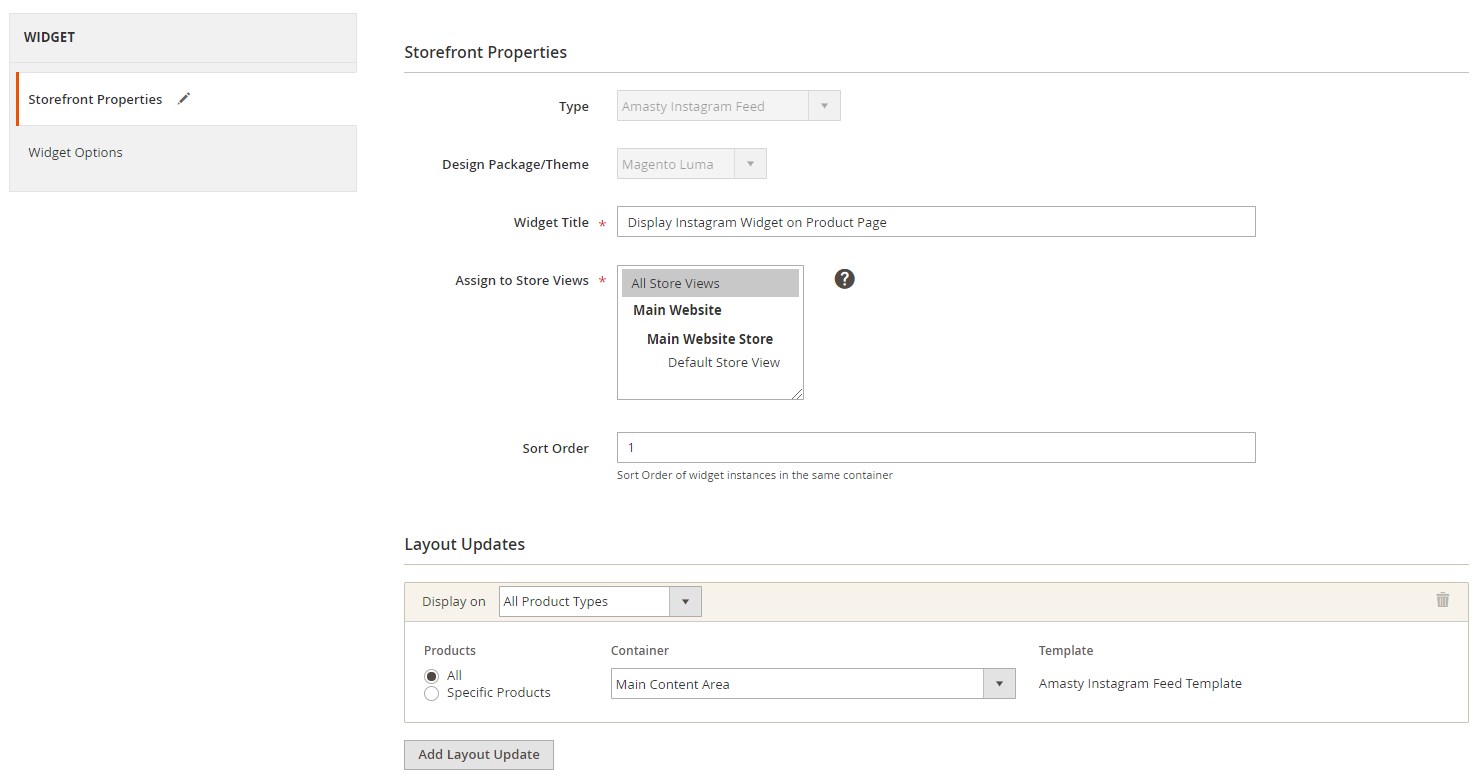This screenshot has width=1479, height=782.
Task: Click the store views list resize handle
Action: pyautogui.click(x=798, y=394)
